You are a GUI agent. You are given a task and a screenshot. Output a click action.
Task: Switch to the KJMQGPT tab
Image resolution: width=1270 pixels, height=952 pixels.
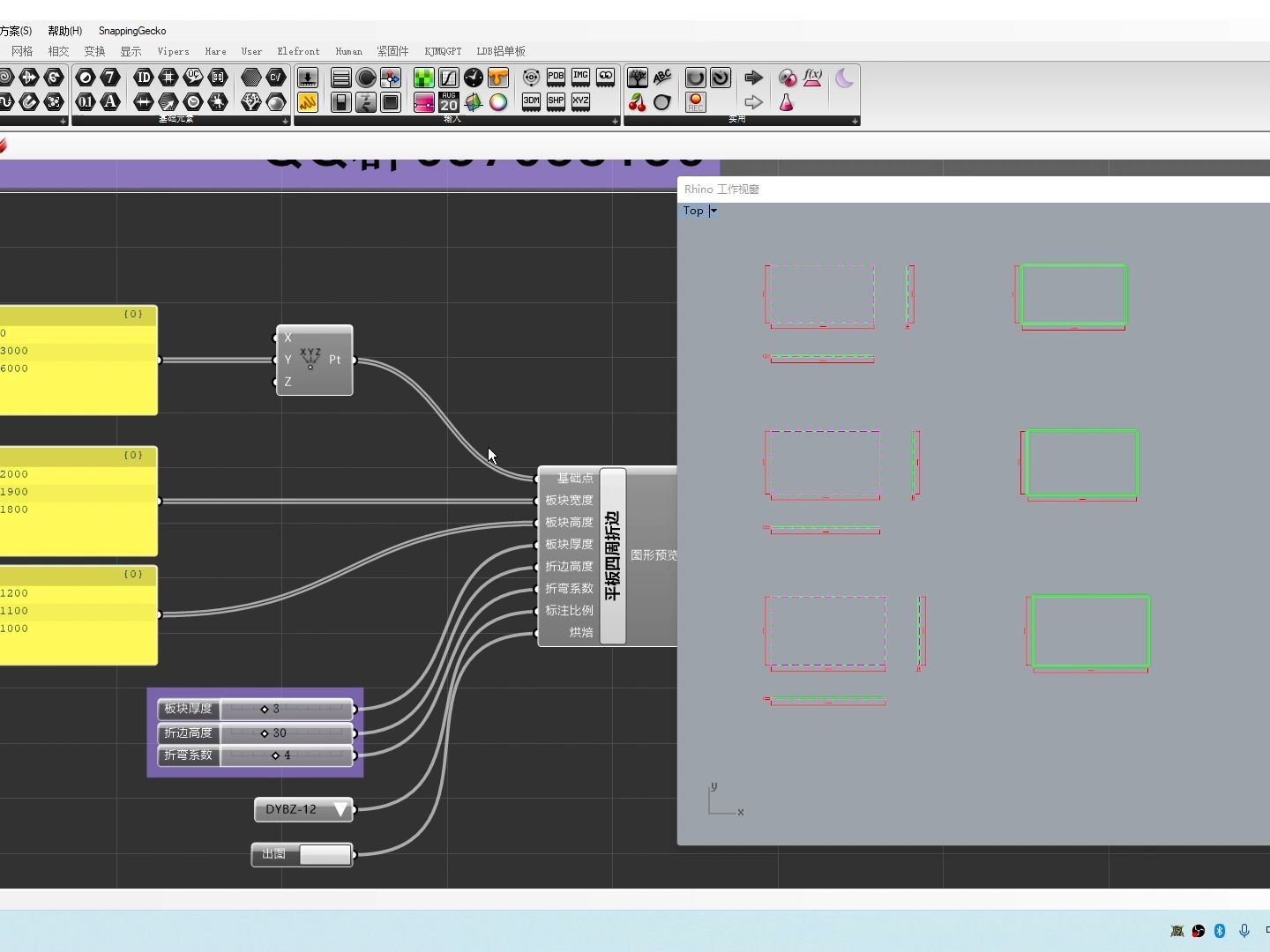[x=443, y=51]
